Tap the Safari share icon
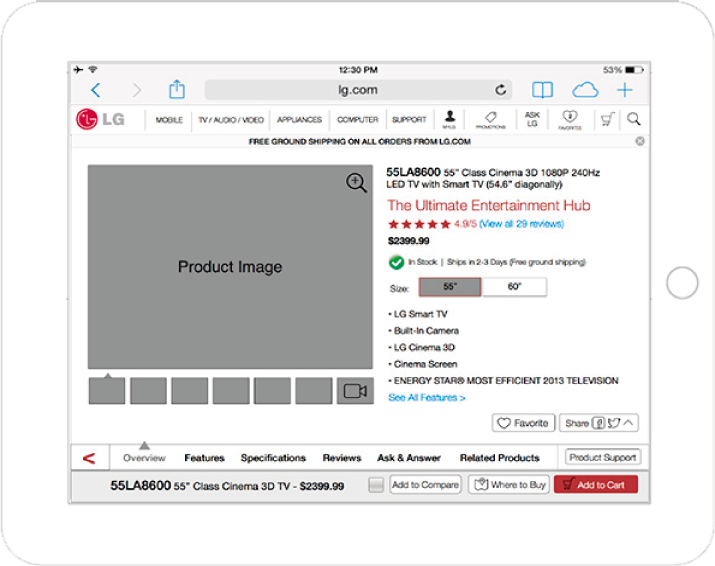 click(177, 90)
